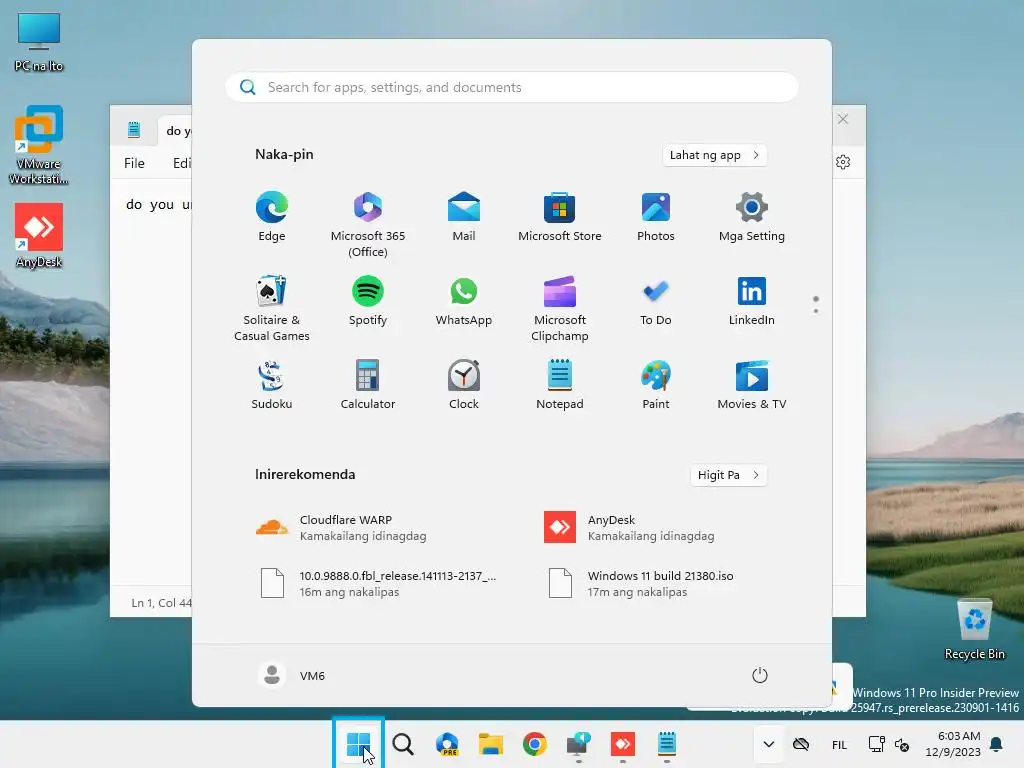Viewport: 1024px width, 768px height.
Task: Open Solitaire & Casual Games
Action: (x=272, y=309)
